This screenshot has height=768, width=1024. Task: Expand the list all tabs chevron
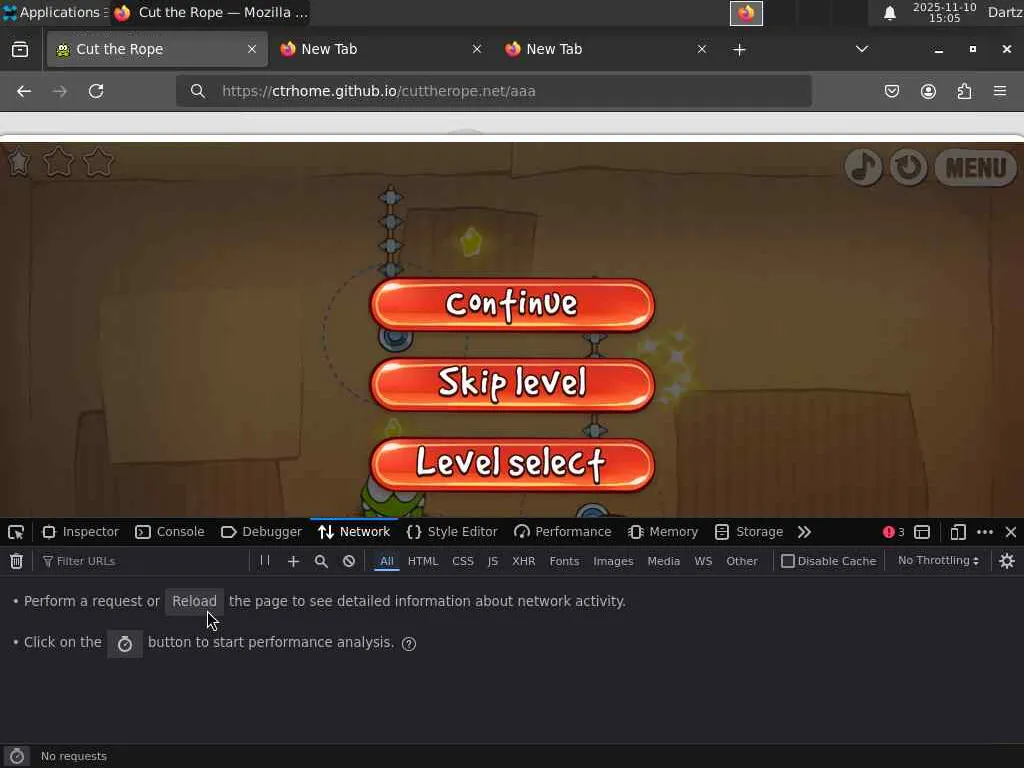point(862,49)
